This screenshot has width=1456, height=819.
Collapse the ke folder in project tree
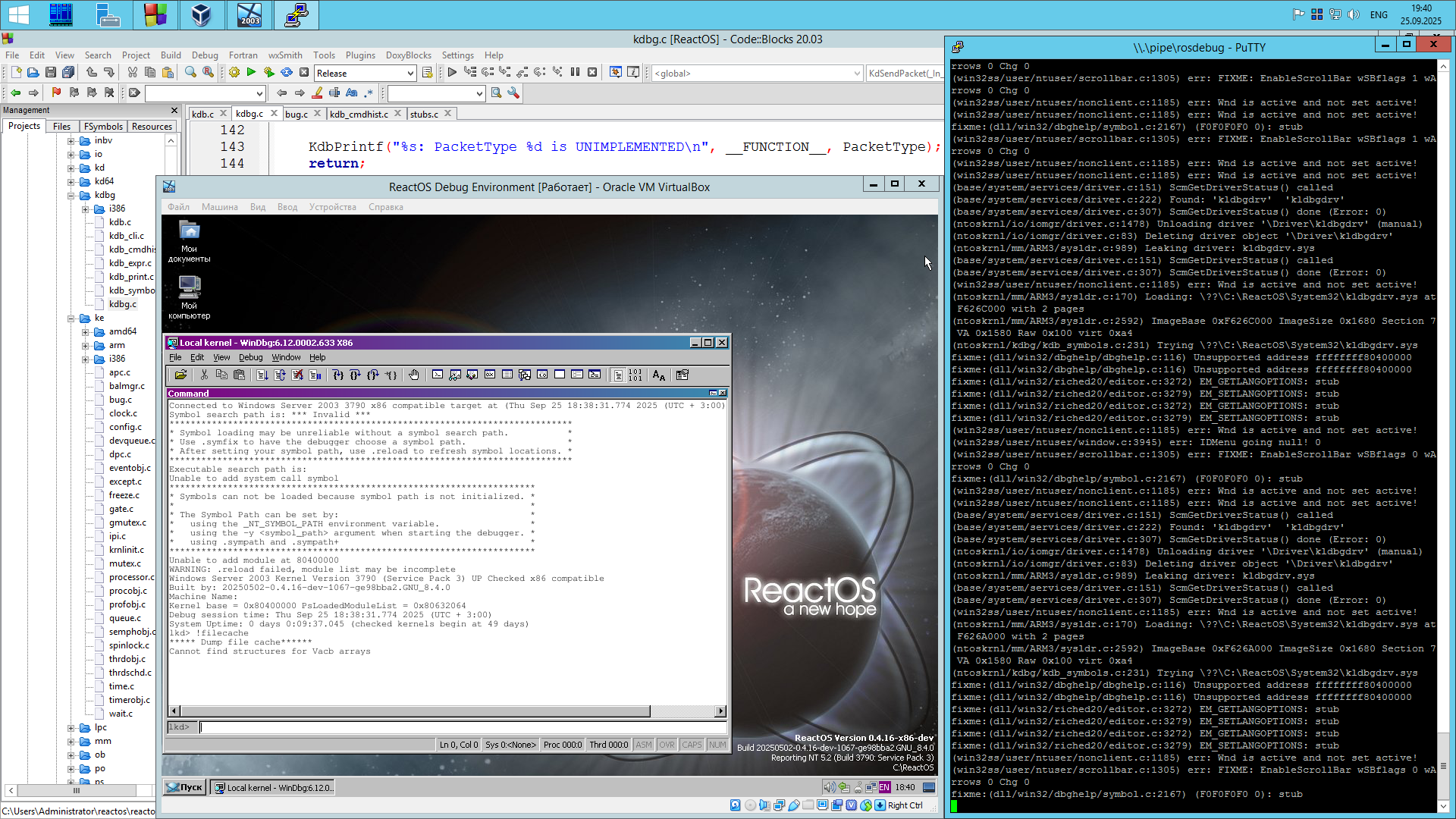coord(71,318)
